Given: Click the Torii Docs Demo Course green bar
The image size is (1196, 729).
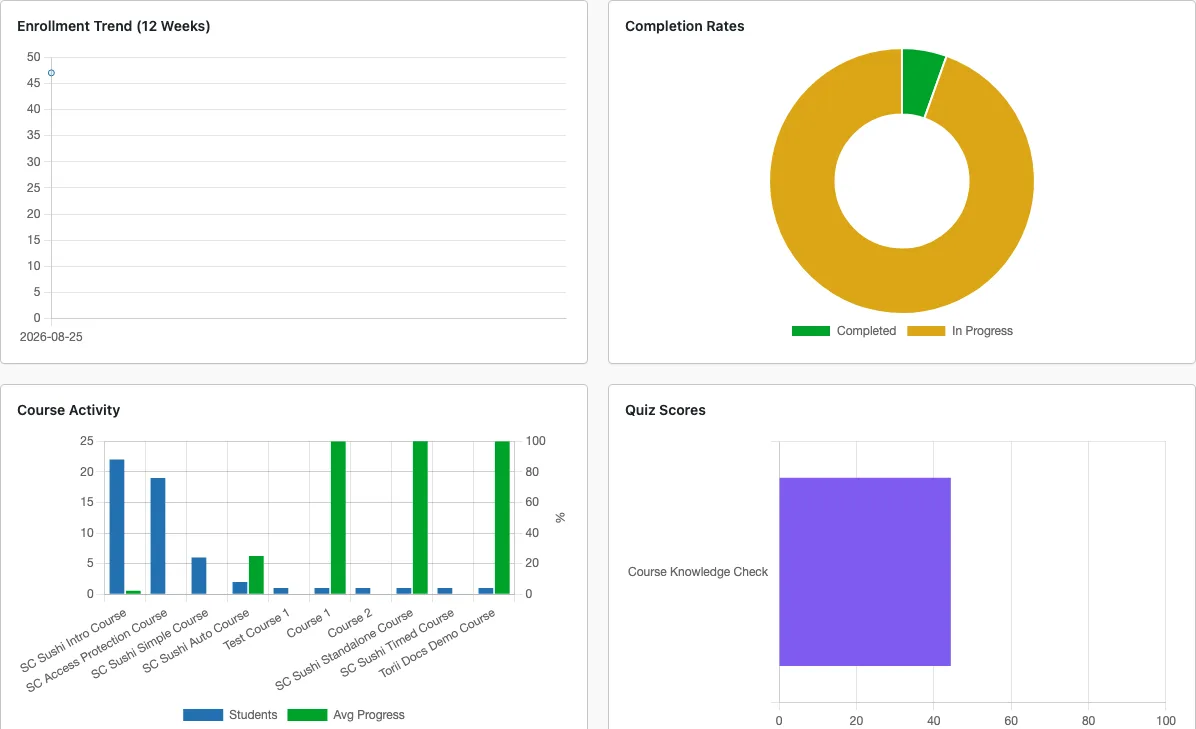Looking at the screenshot, I should tap(502, 518).
